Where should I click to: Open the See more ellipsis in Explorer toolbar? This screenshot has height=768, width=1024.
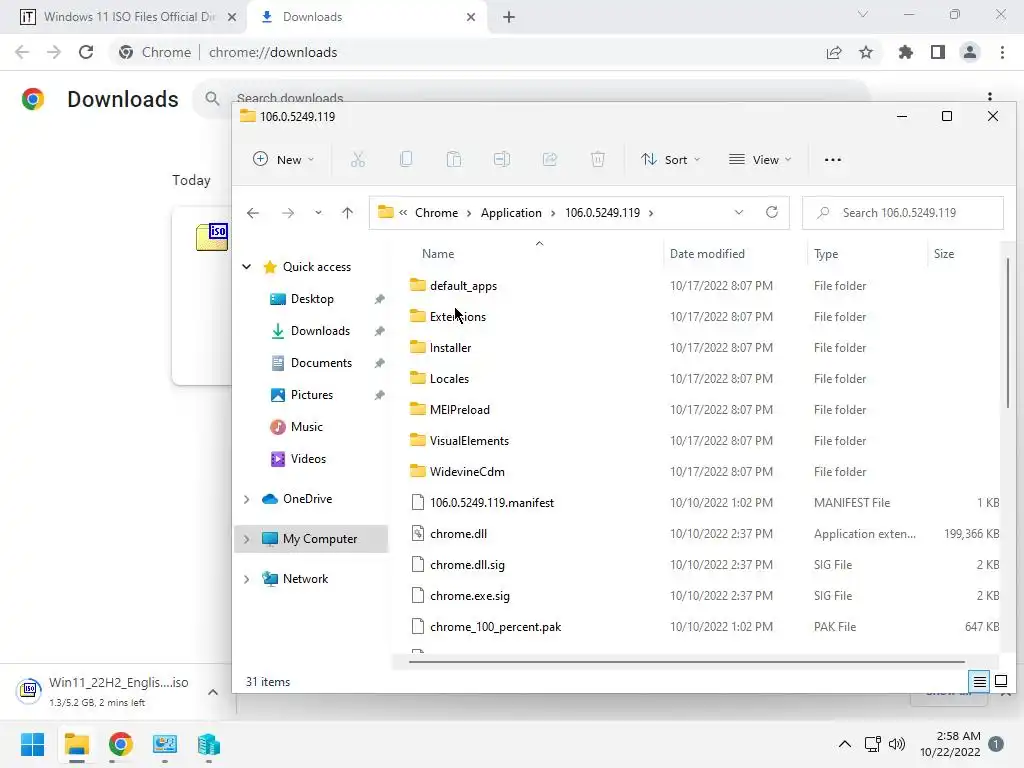[x=833, y=160]
